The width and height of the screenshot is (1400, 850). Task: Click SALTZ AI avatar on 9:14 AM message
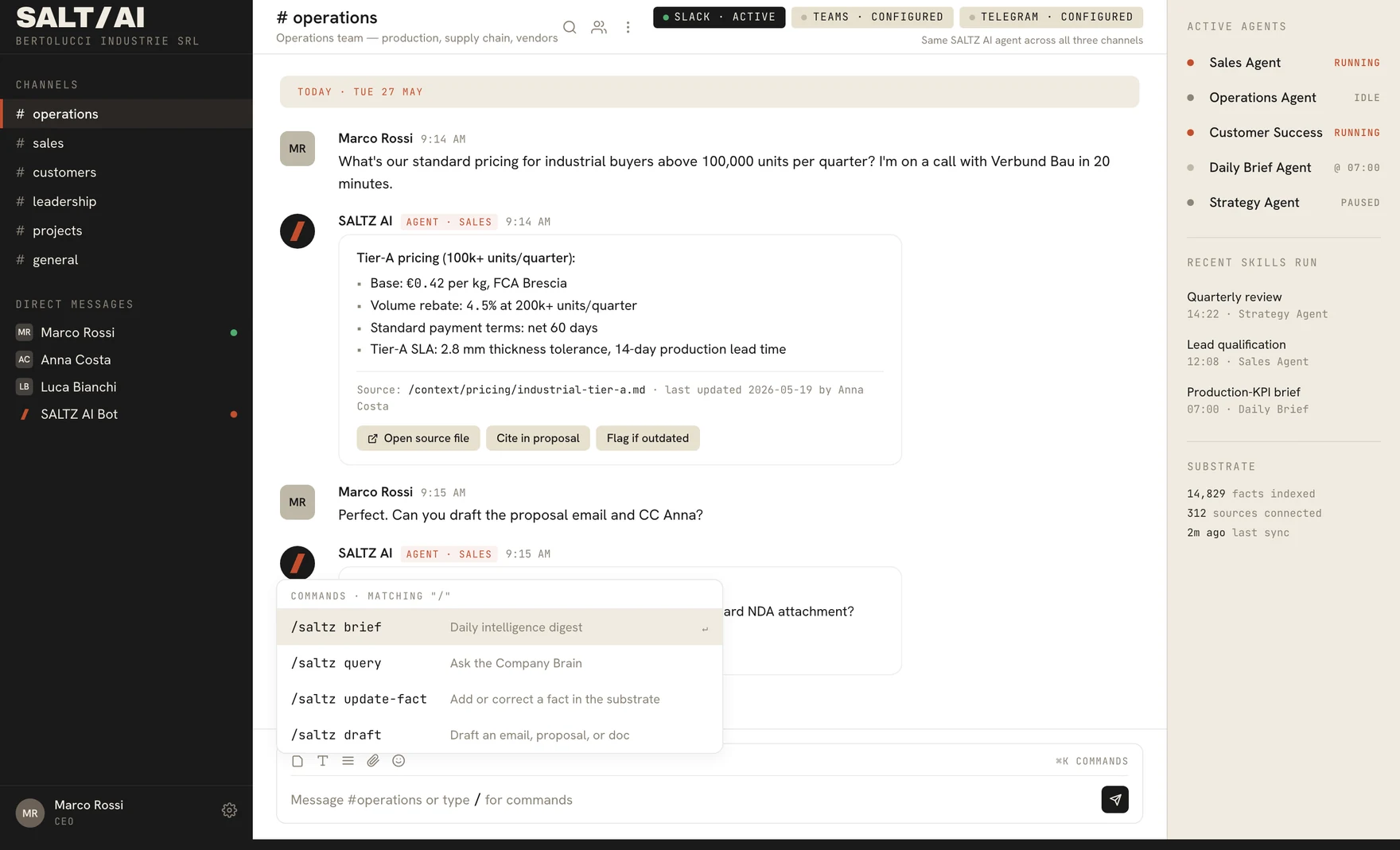coord(297,231)
